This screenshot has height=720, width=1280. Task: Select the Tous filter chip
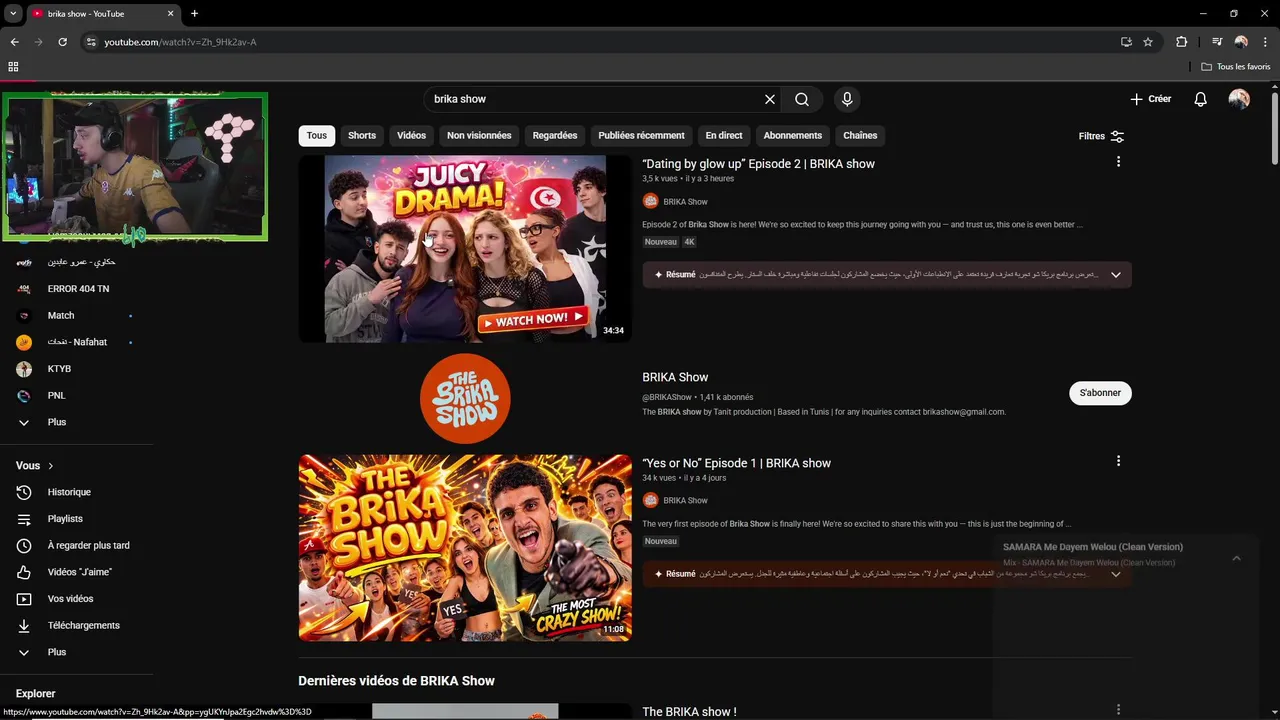coord(317,136)
